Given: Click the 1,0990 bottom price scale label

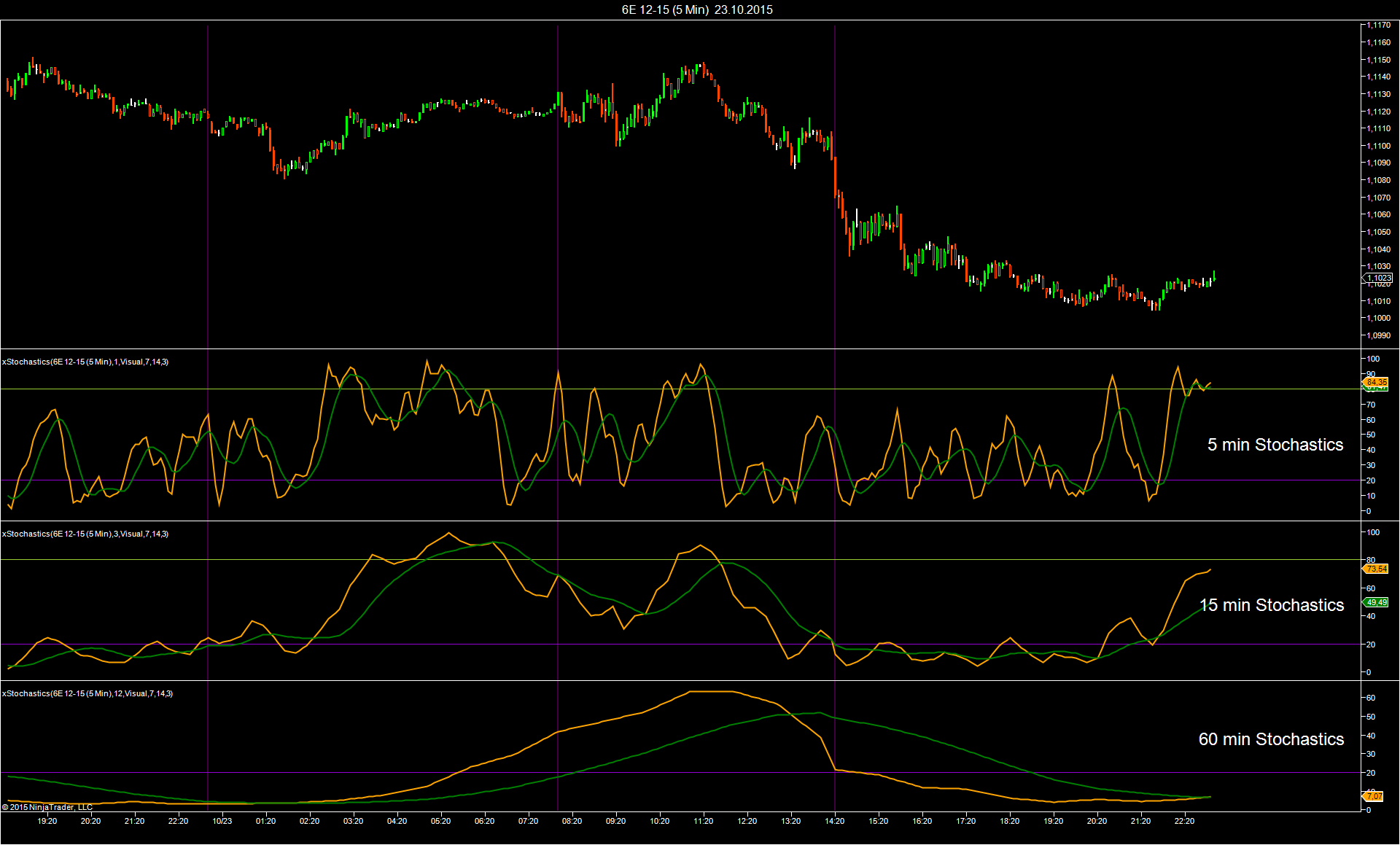Looking at the screenshot, I should pyautogui.click(x=1378, y=335).
